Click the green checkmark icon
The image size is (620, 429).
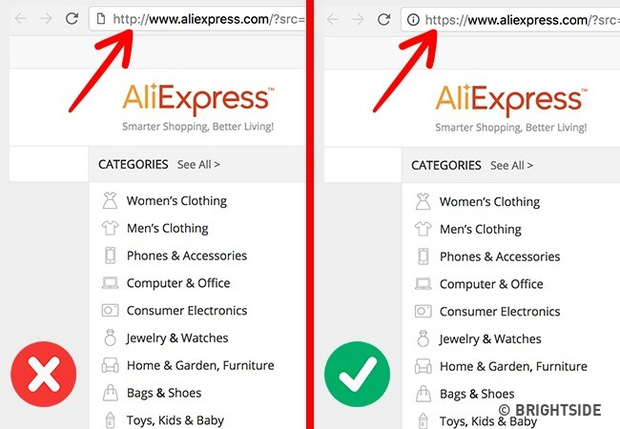click(x=357, y=374)
